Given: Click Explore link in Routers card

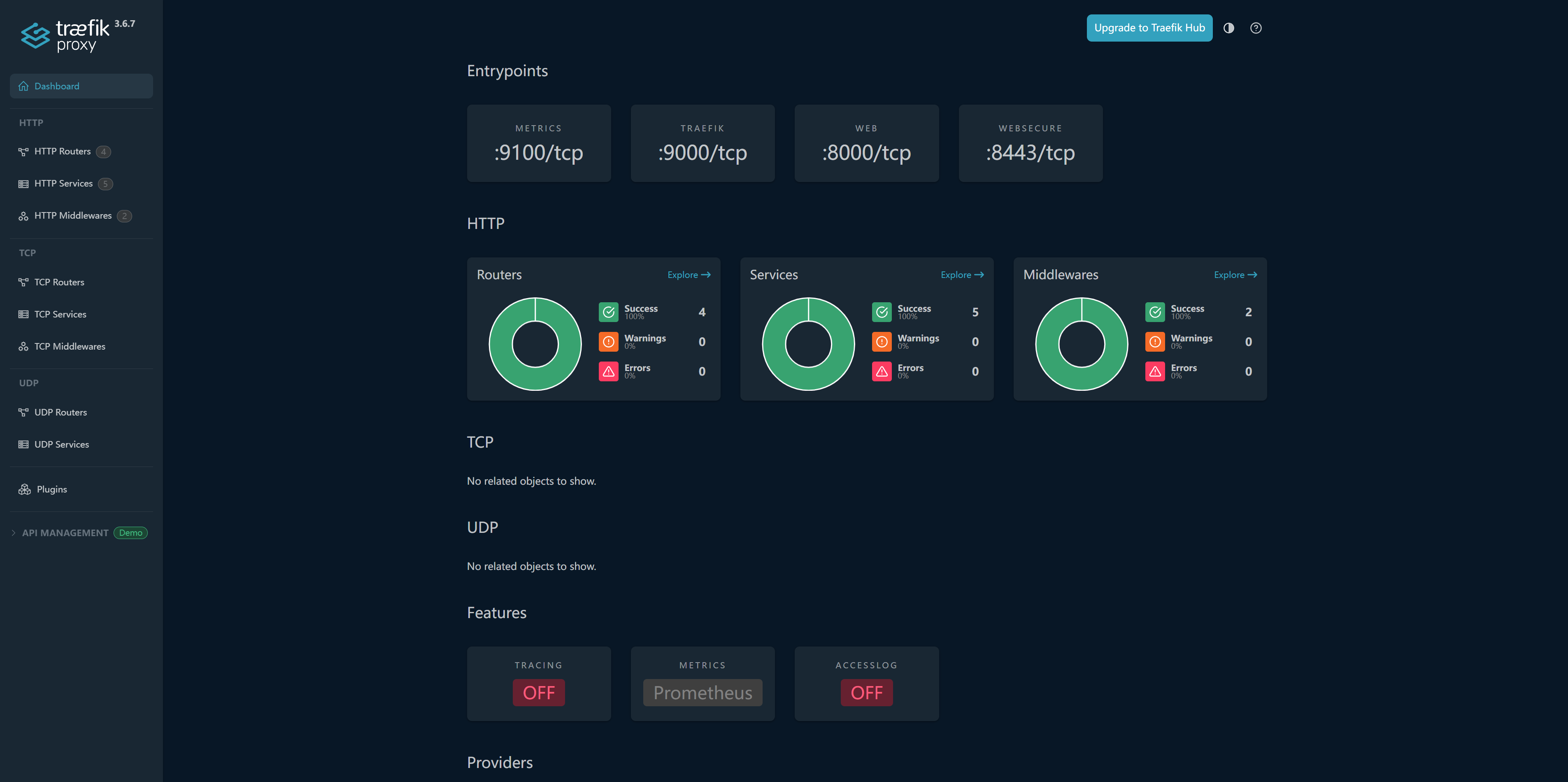Looking at the screenshot, I should click(x=689, y=275).
